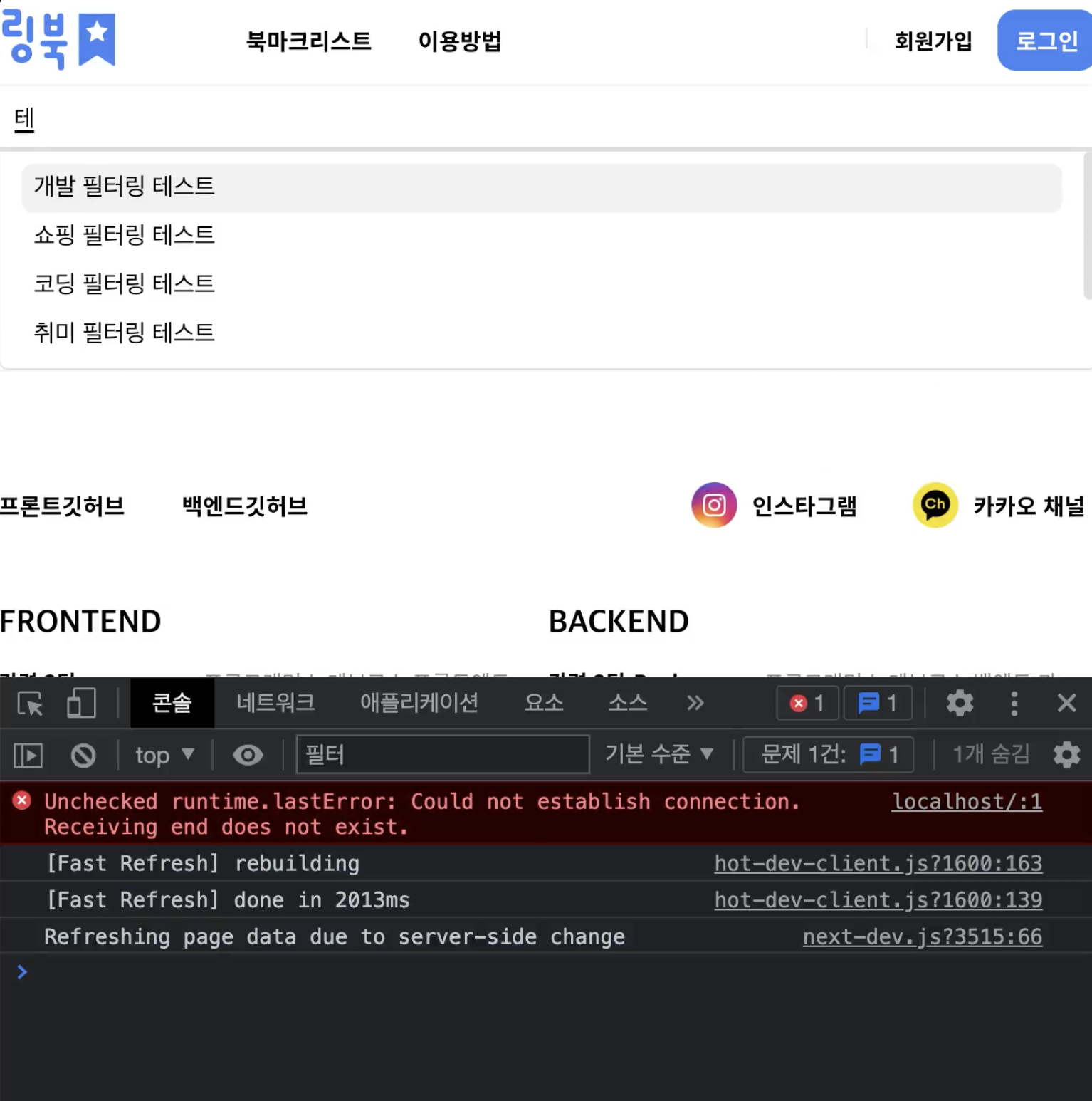Screen dimensions: 1092x1101
Task: Open hot-dev-client.js?1600:139 source link
Action: point(878,901)
